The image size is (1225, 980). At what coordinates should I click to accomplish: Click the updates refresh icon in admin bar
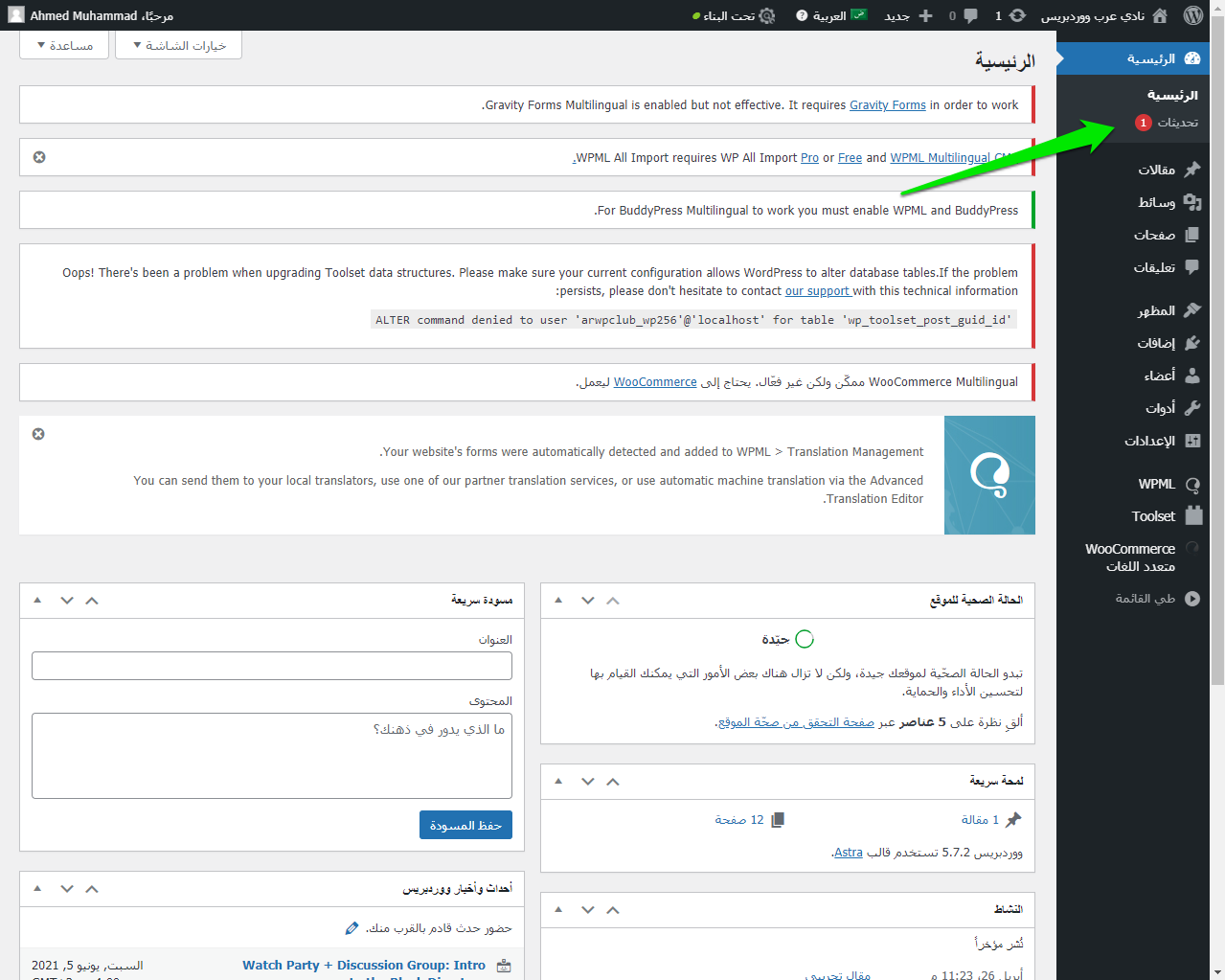point(1017,15)
